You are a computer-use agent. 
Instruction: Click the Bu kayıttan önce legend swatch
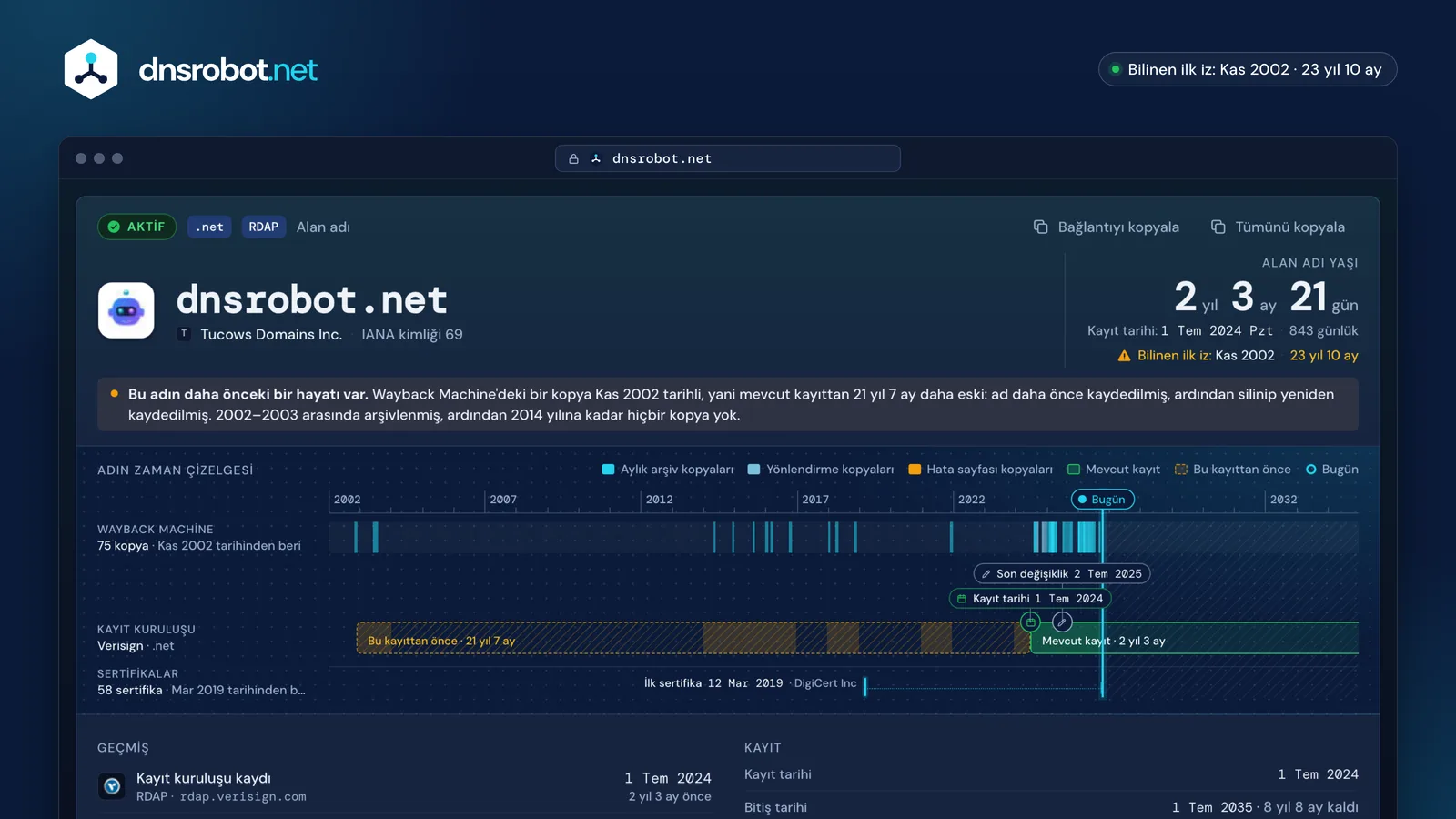pos(1181,470)
